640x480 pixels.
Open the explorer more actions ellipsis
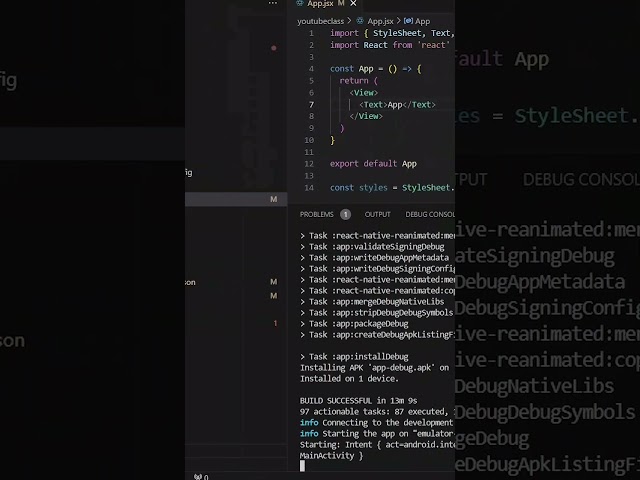point(273,3)
